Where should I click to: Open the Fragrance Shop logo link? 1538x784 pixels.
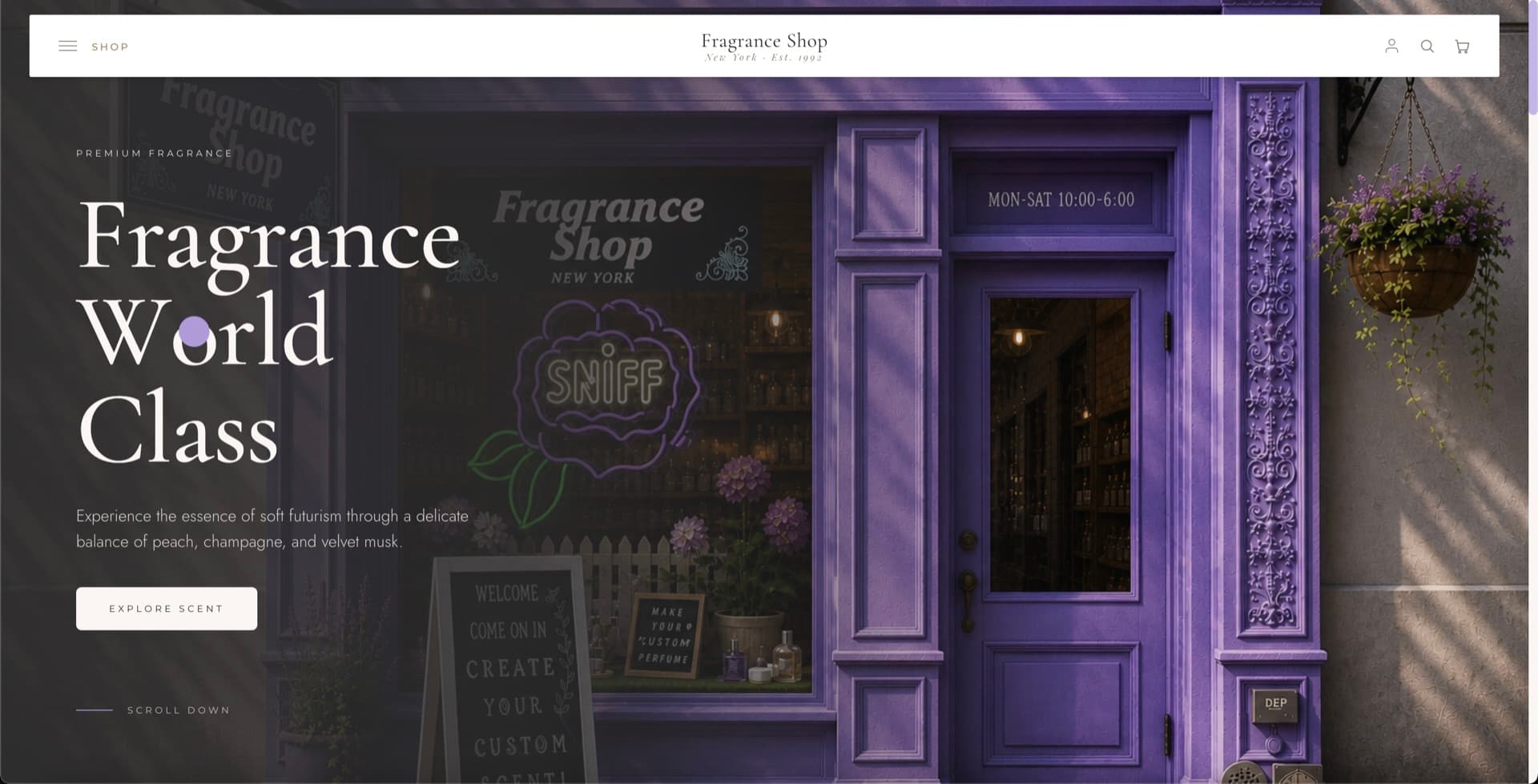(x=764, y=46)
